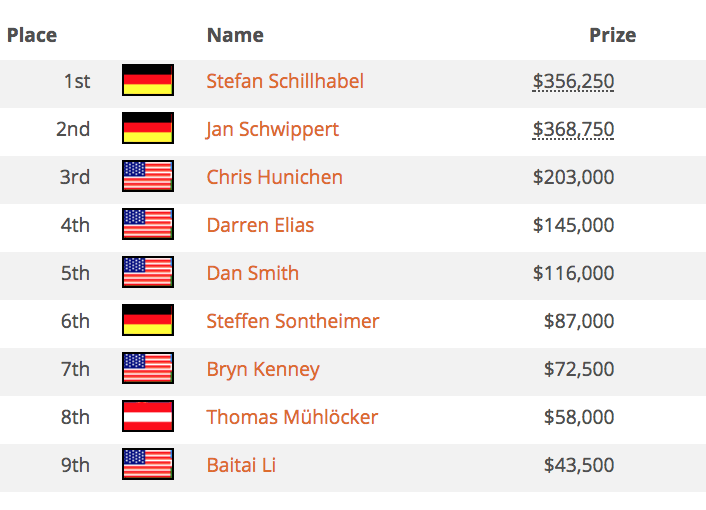Open the Steffen Sontheimer link
Screen dimensions: 706x510
[293, 321]
